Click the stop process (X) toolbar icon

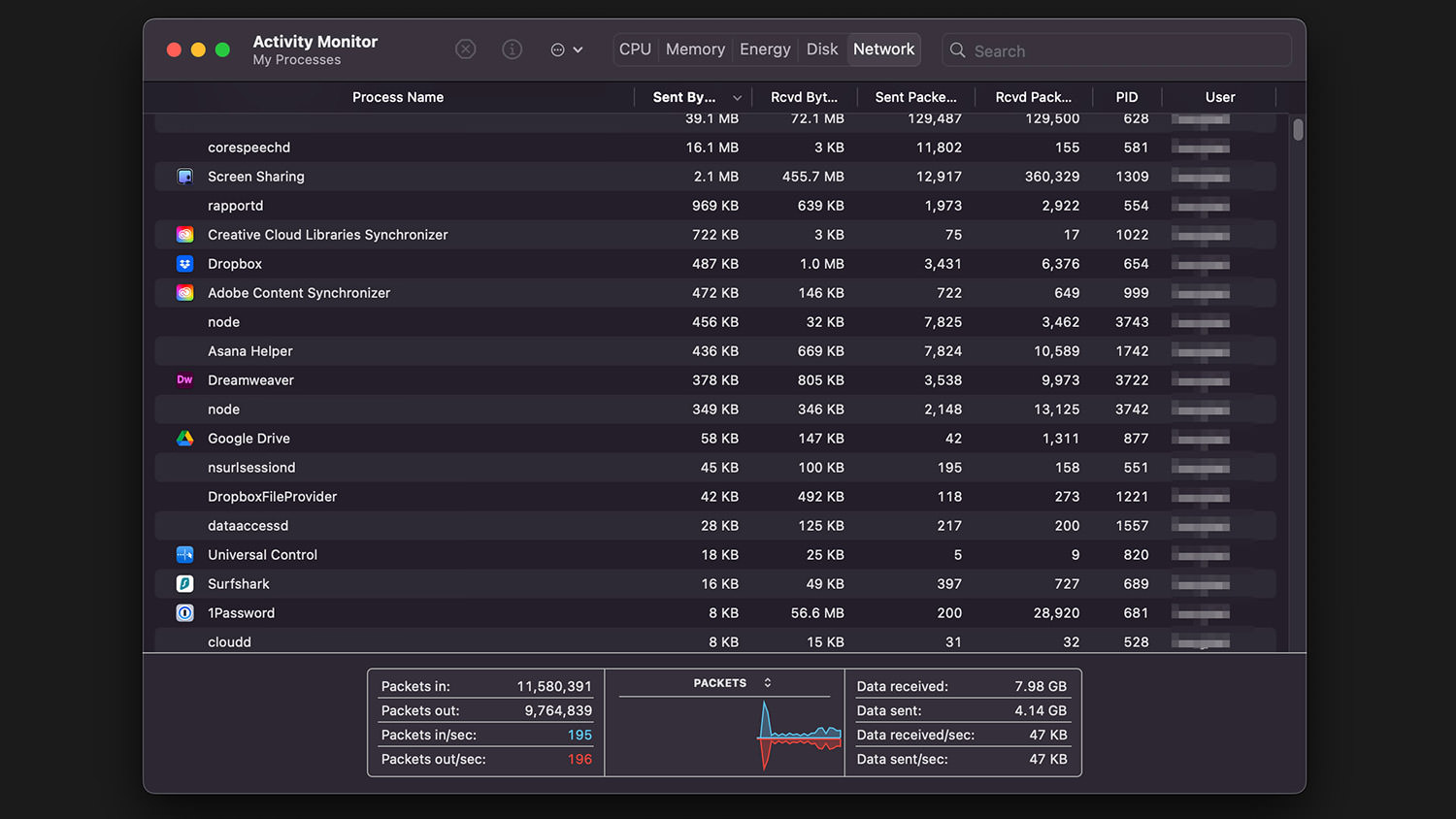tap(466, 49)
